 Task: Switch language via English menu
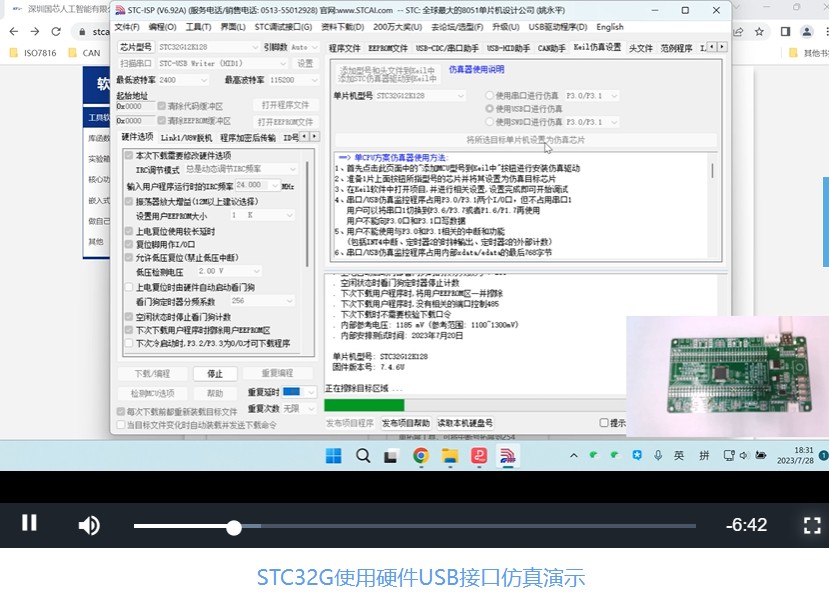point(610,27)
